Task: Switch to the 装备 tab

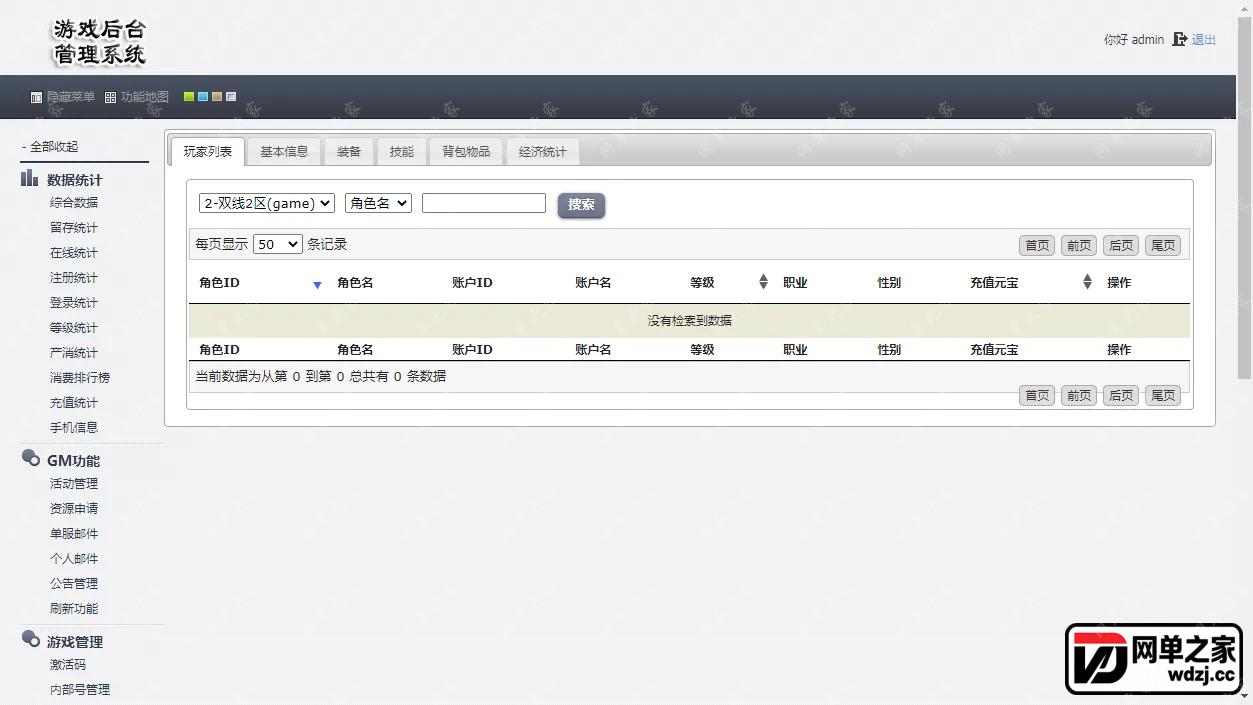Action: click(x=349, y=152)
